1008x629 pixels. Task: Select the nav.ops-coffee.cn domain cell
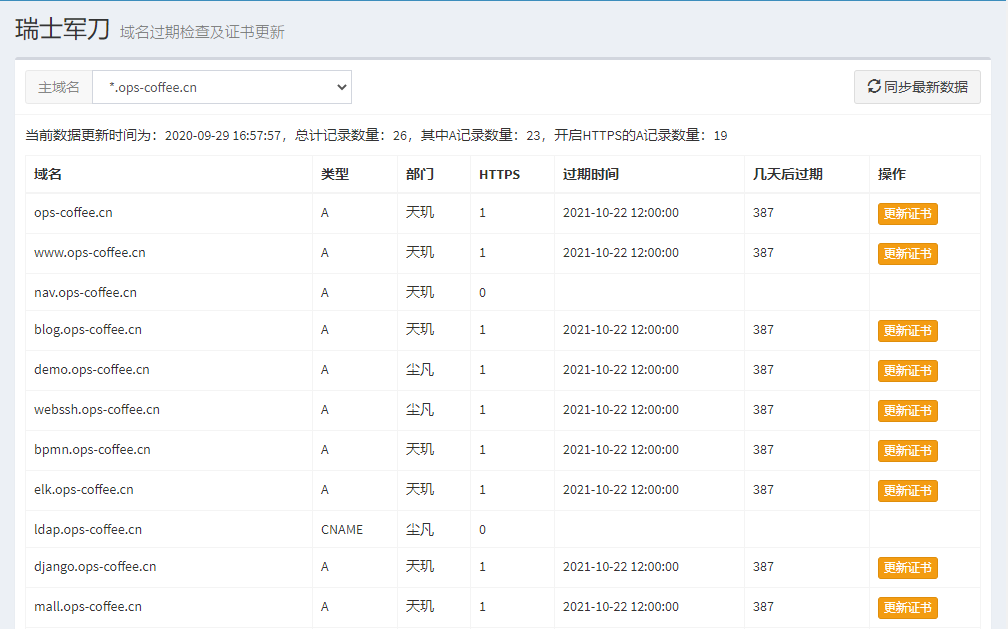[85, 293]
